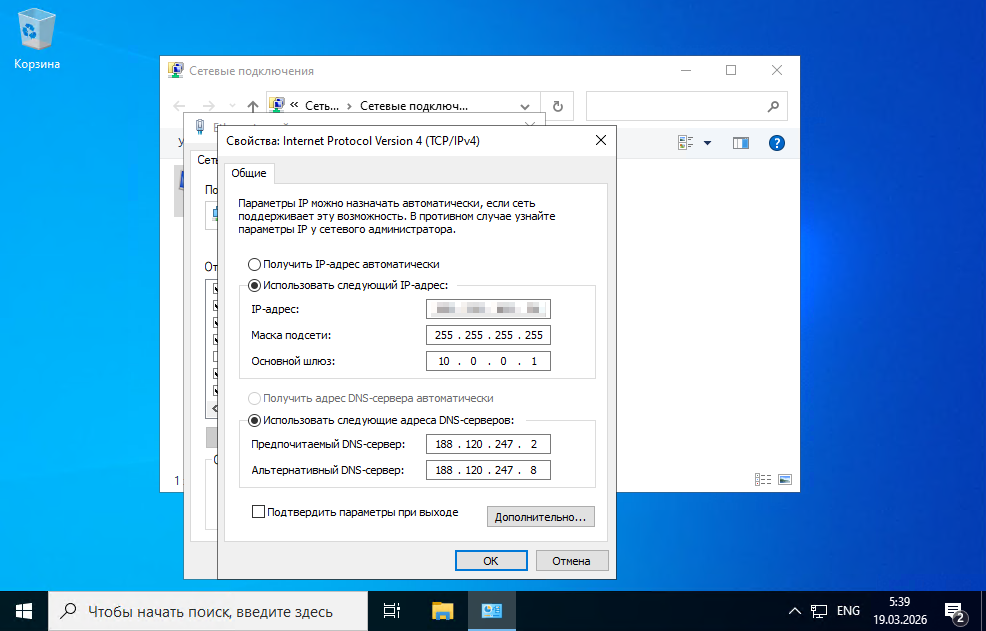Select use the following IP address option
This screenshot has width=986, height=631.
coord(254,285)
